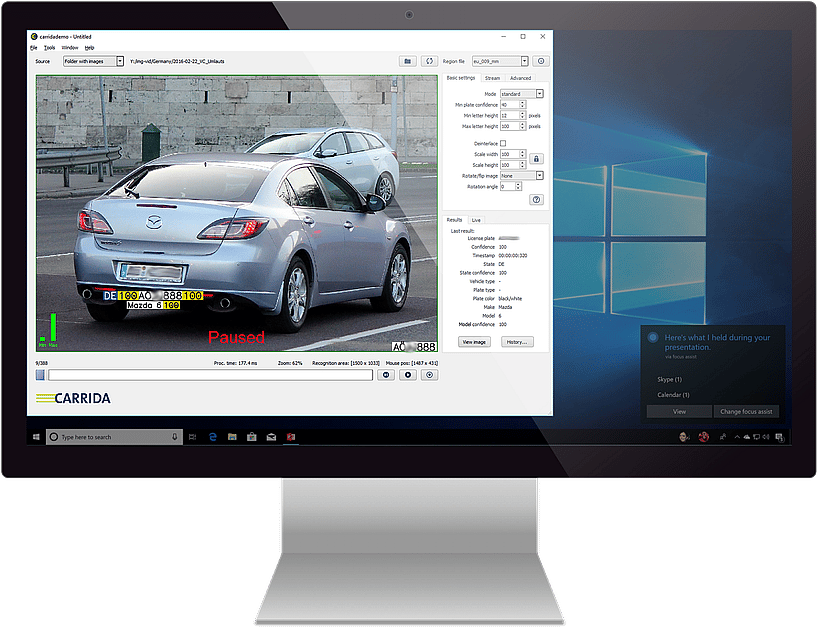Image resolution: width=817 pixels, height=627 pixels.
Task: Click the browse folder icon button
Action: pos(407,61)
